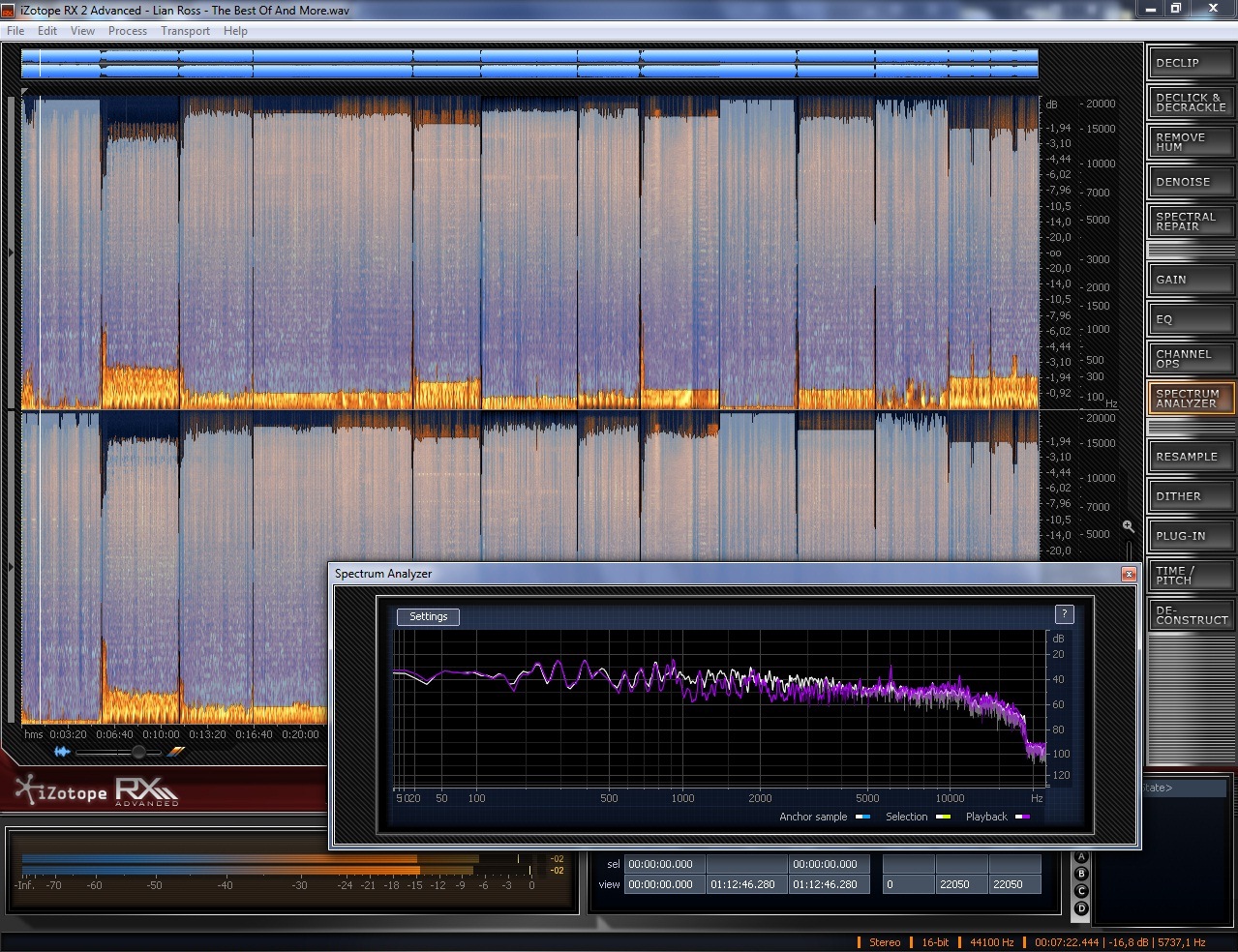The width and height of the screenshot is (1238, 952).
Task: Close the Spectrum Analyzer window
Action: click(1128, 574)
